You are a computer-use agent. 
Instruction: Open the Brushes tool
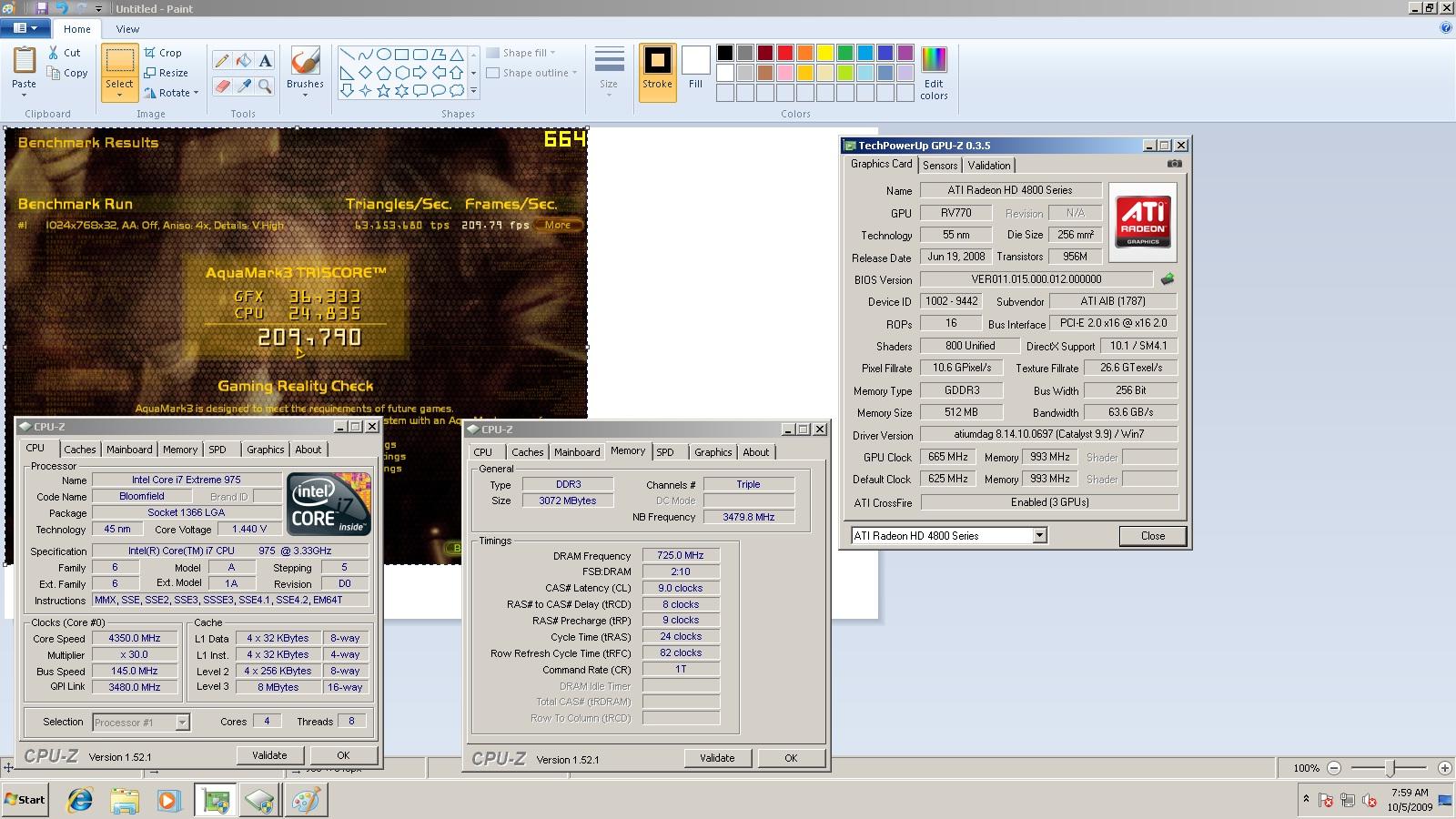305,72
